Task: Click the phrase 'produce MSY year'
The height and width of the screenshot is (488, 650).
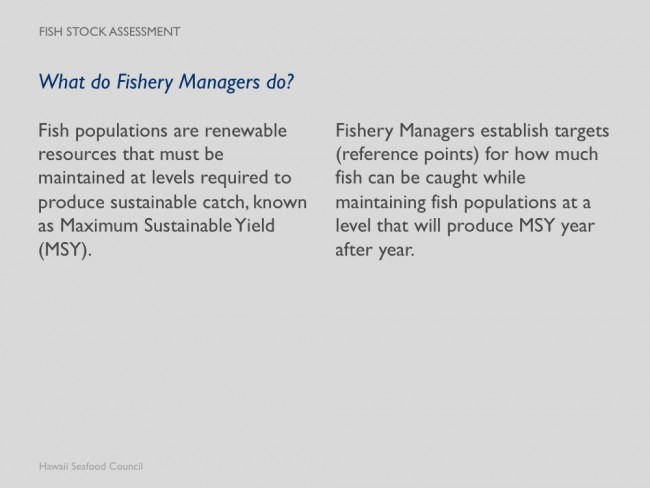Action: click(521, 226)
